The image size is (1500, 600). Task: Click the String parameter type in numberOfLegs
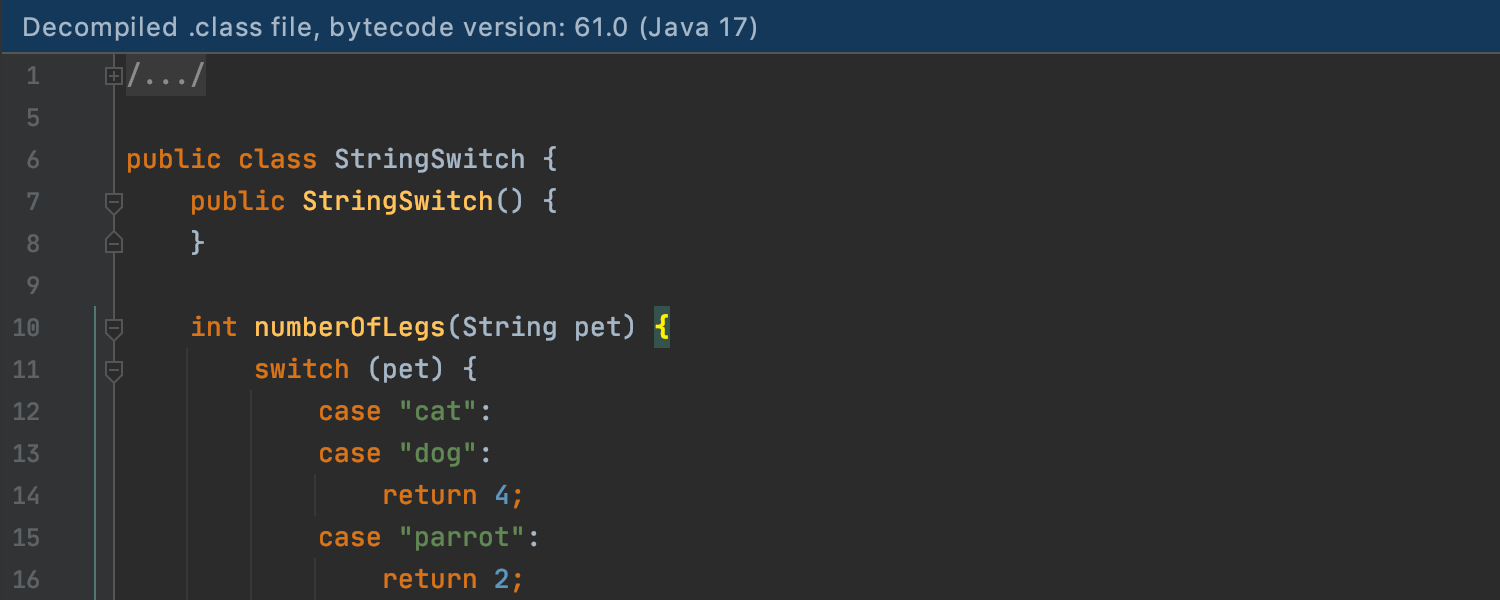510,328
